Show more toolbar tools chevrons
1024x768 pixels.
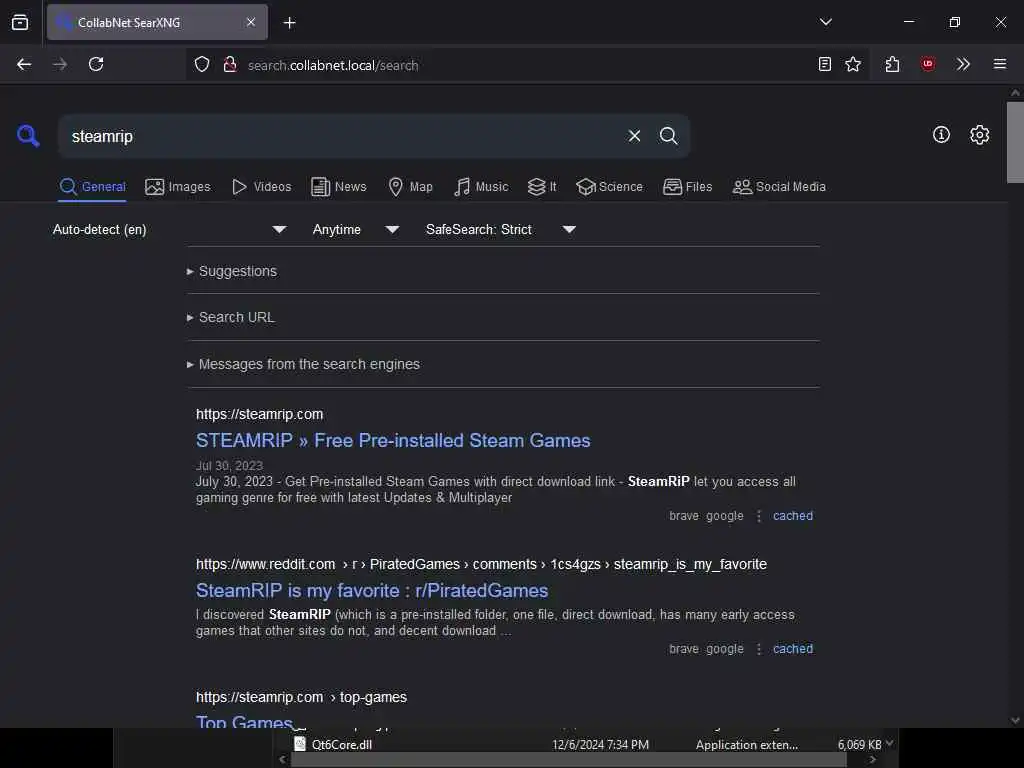pyautogui.click(x=963, y=64)
